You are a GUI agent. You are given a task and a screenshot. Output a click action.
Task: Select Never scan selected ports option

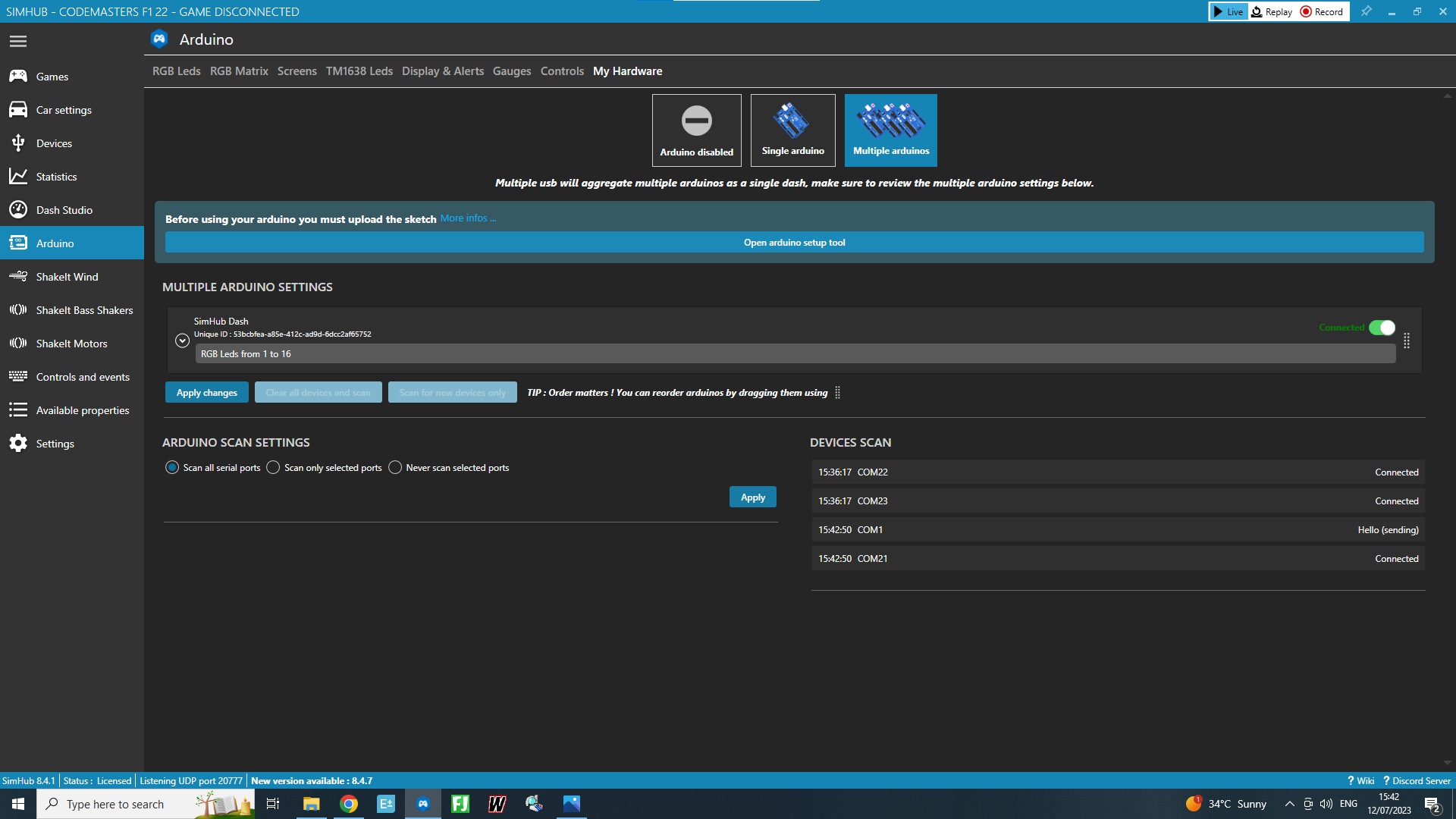point(449,468)
